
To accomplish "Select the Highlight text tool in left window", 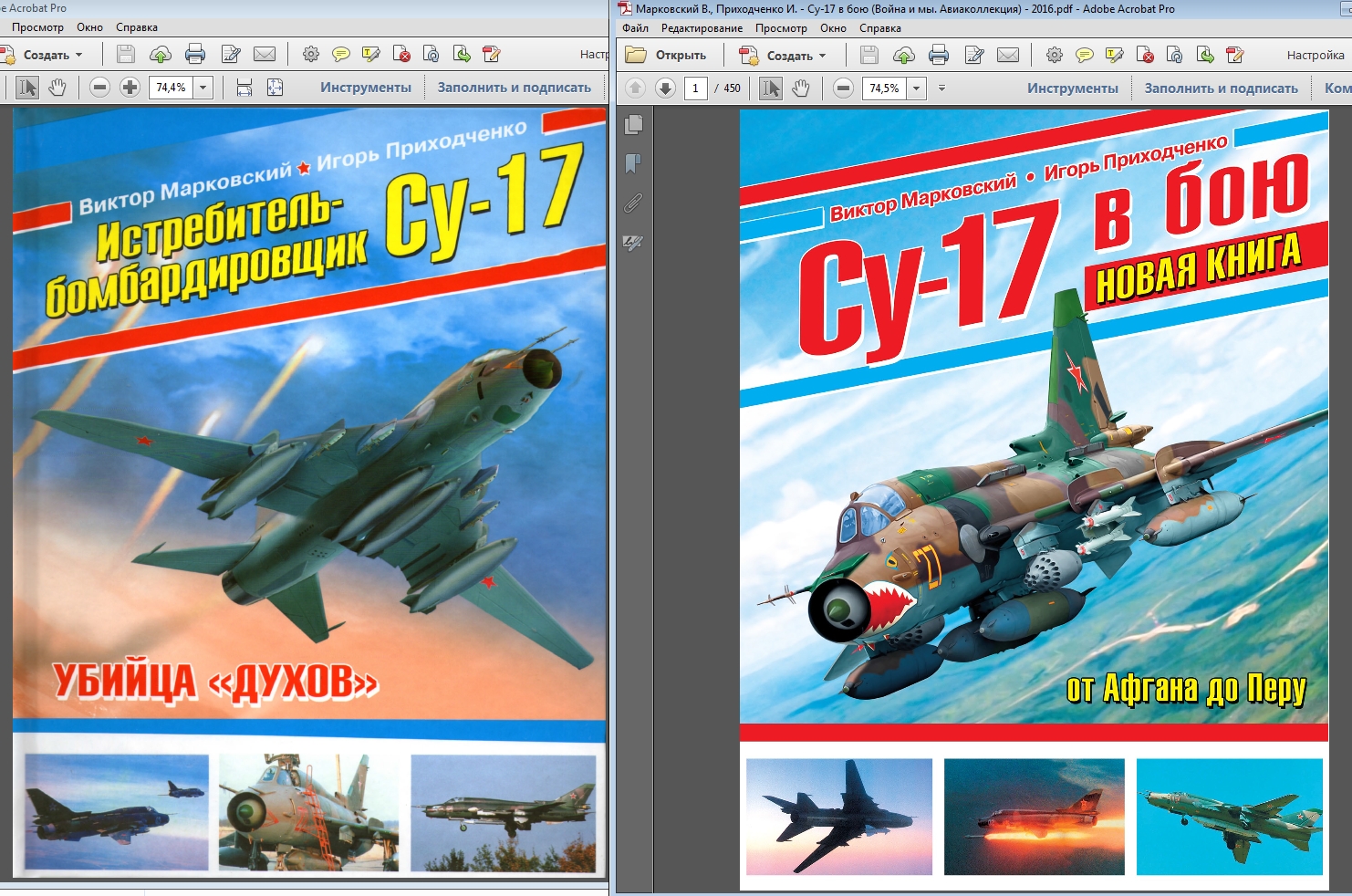I will pos(370,54).
